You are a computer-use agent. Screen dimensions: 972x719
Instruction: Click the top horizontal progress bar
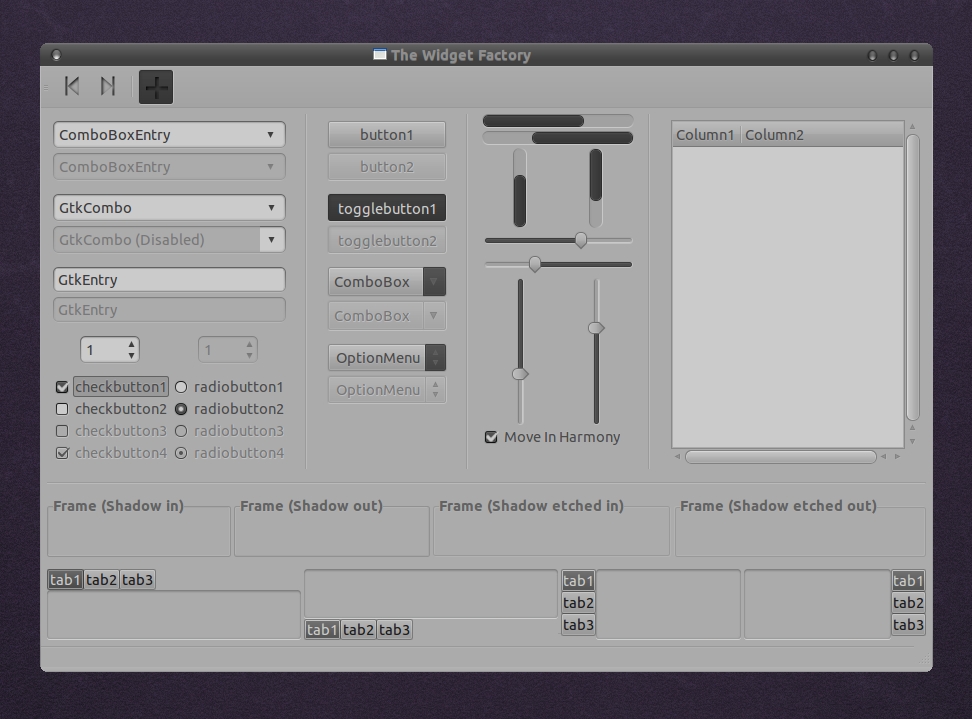click(x=558, y=121)
